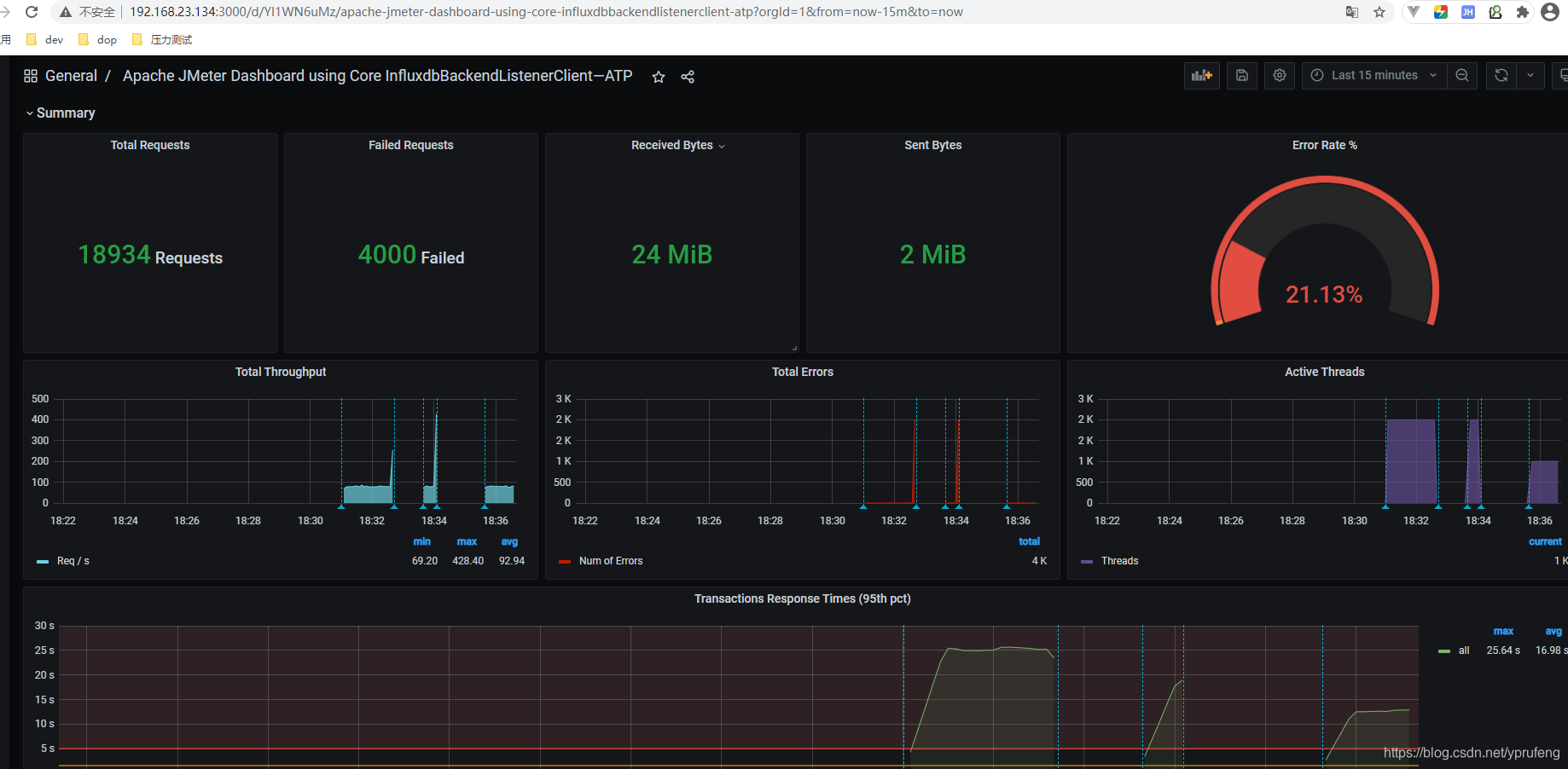Collapse the Summary row
1568x769 pixels.
coord(60,113)
